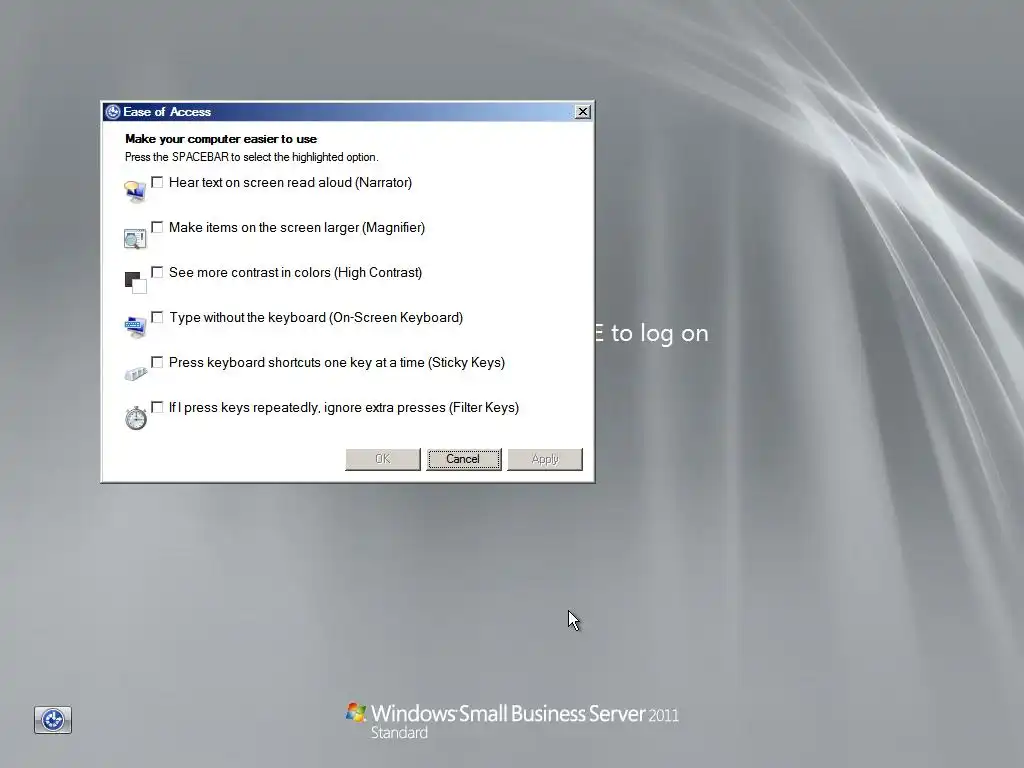
Task: Enable the Sticky Keys checkbox
Action: [157, 362]
